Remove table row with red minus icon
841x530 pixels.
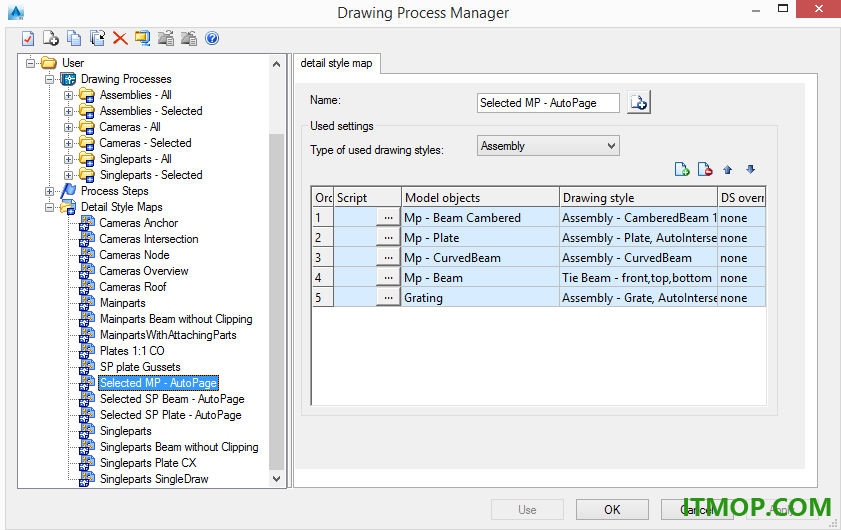tap(705, 170)
